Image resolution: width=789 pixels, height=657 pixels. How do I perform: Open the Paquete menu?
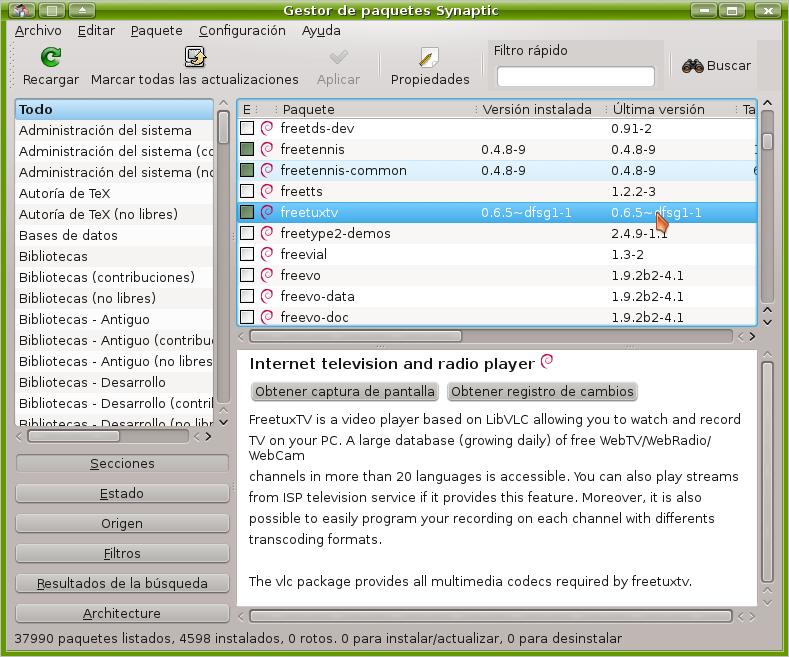click(156, 31)
